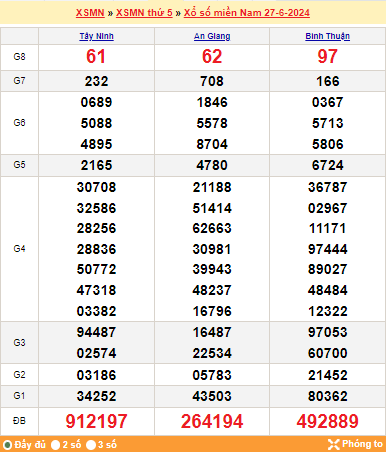
Task: Click Bình Thuận G5 number 6724
Action: [x=328, y=165]
